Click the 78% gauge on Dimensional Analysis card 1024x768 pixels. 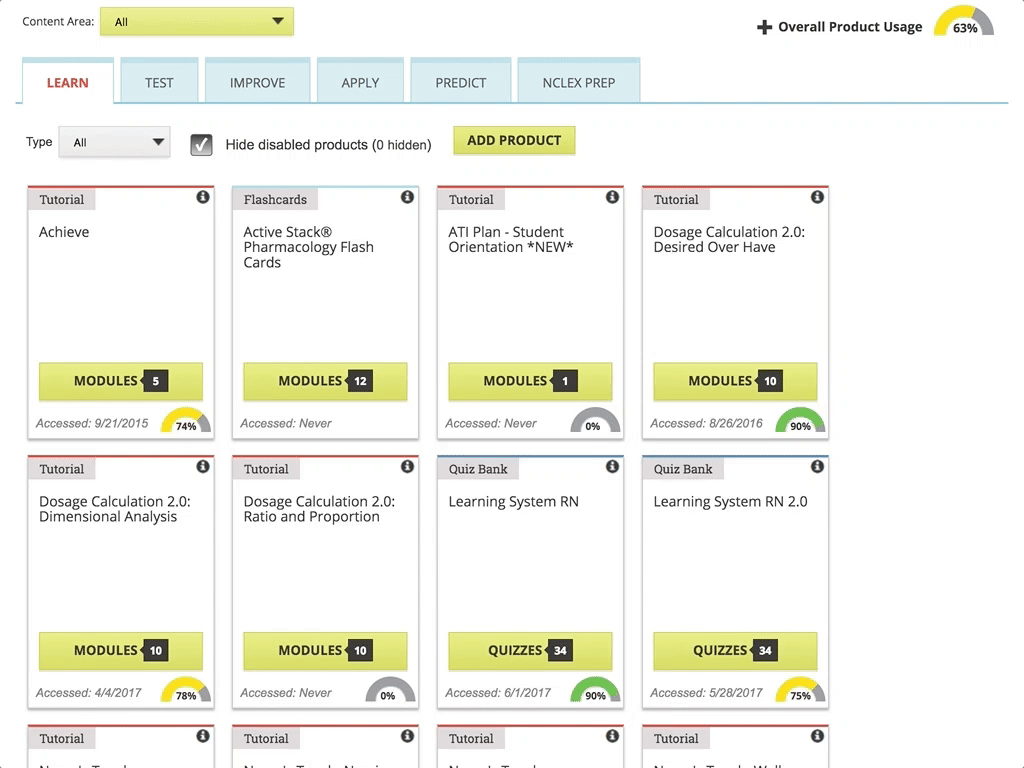[186, 690]
